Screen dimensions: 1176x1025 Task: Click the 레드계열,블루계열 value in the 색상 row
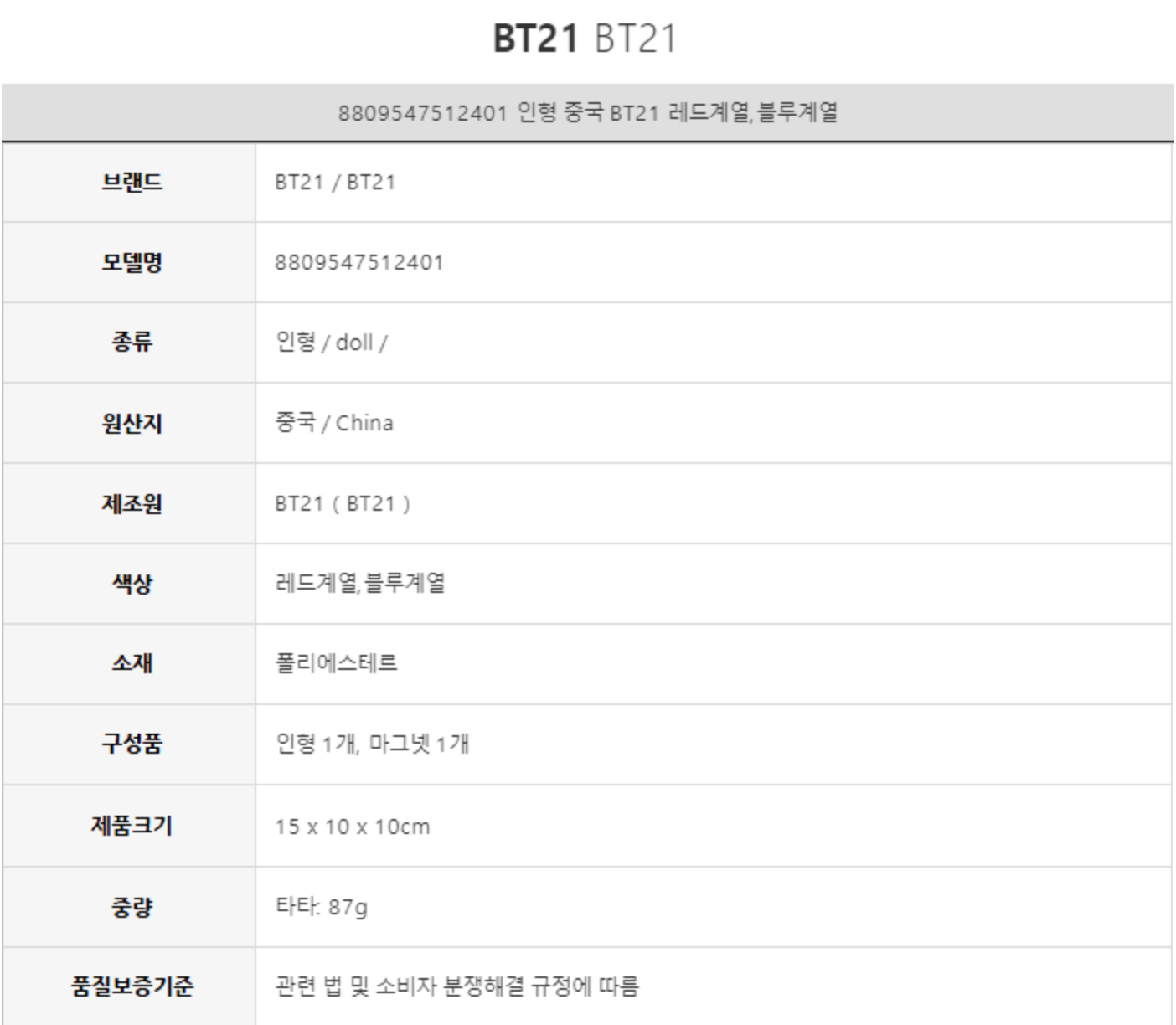[360, 584]
